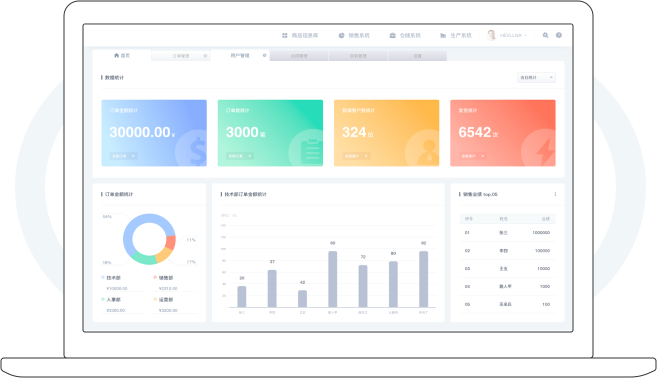The height and width of the screenshot is (378, 657).
Task: Click the 销售系统 pie chart icon
Action: coord(341,36)
